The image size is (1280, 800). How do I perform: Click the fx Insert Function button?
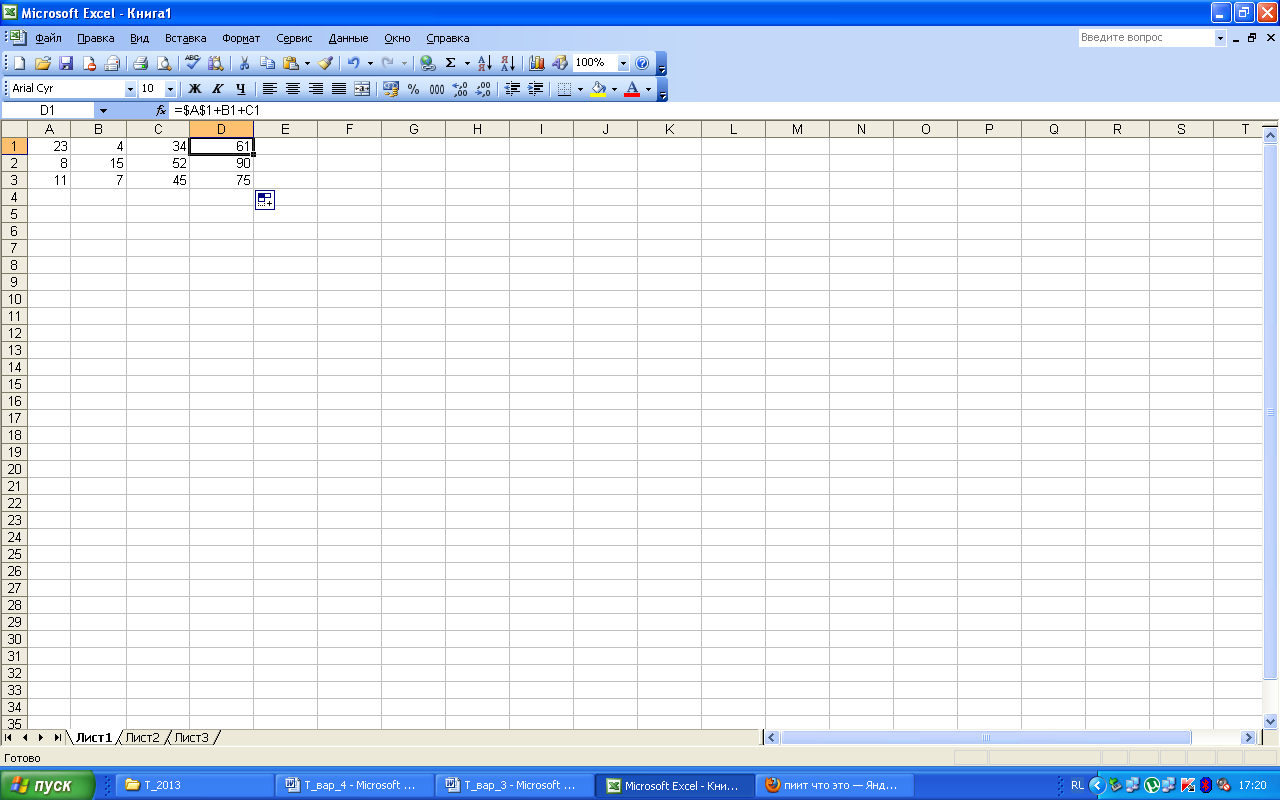pos(161,110)
